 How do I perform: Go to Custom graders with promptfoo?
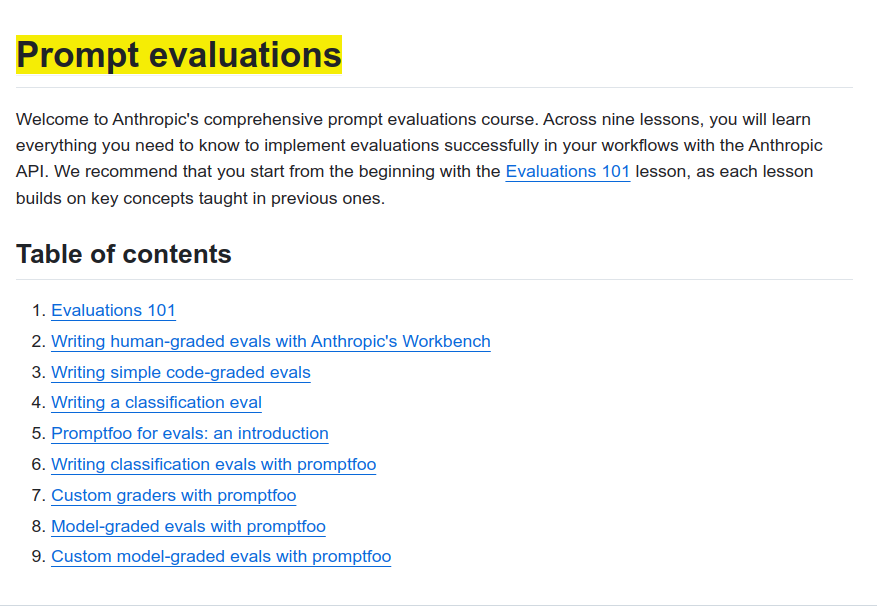(x=173, y=496)
